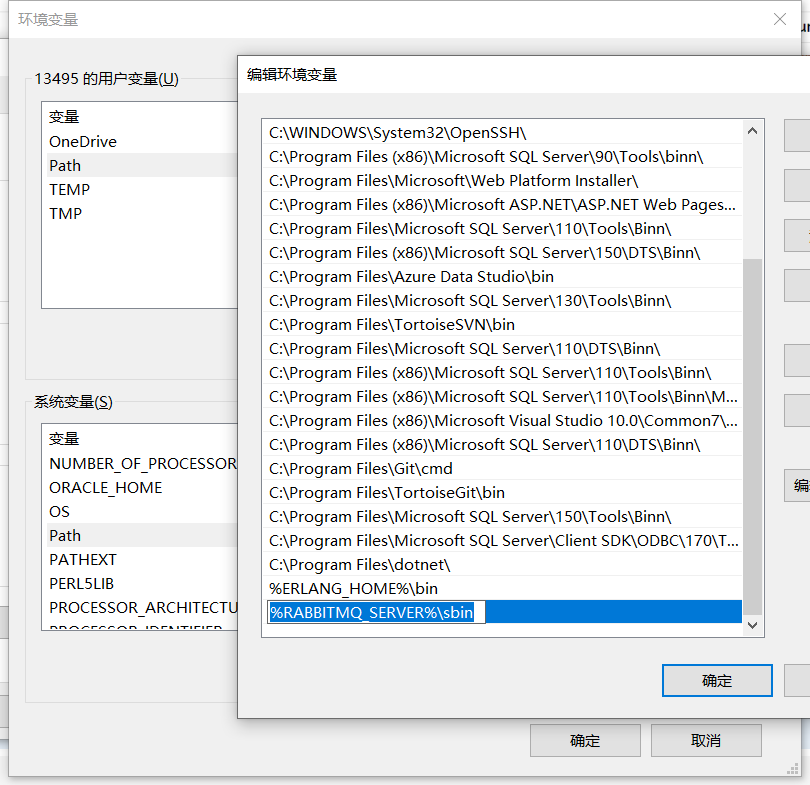Image resolution: width=810 pixels, height=785 pixels.
Task: Select TEMP user variable
Action: point(142,190)
